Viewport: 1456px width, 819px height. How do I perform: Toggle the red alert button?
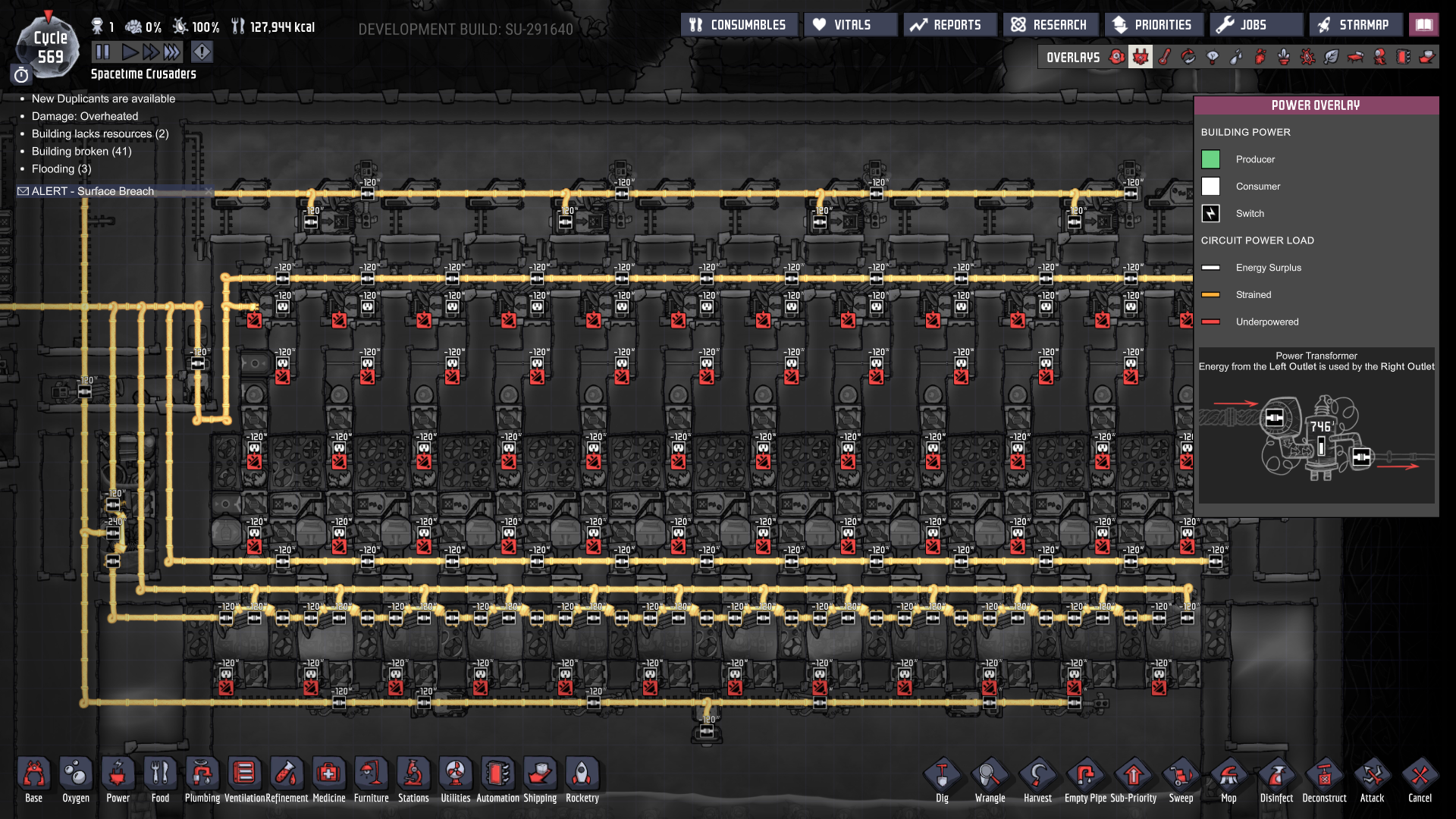pyautogui.click(x=202, y=52)
